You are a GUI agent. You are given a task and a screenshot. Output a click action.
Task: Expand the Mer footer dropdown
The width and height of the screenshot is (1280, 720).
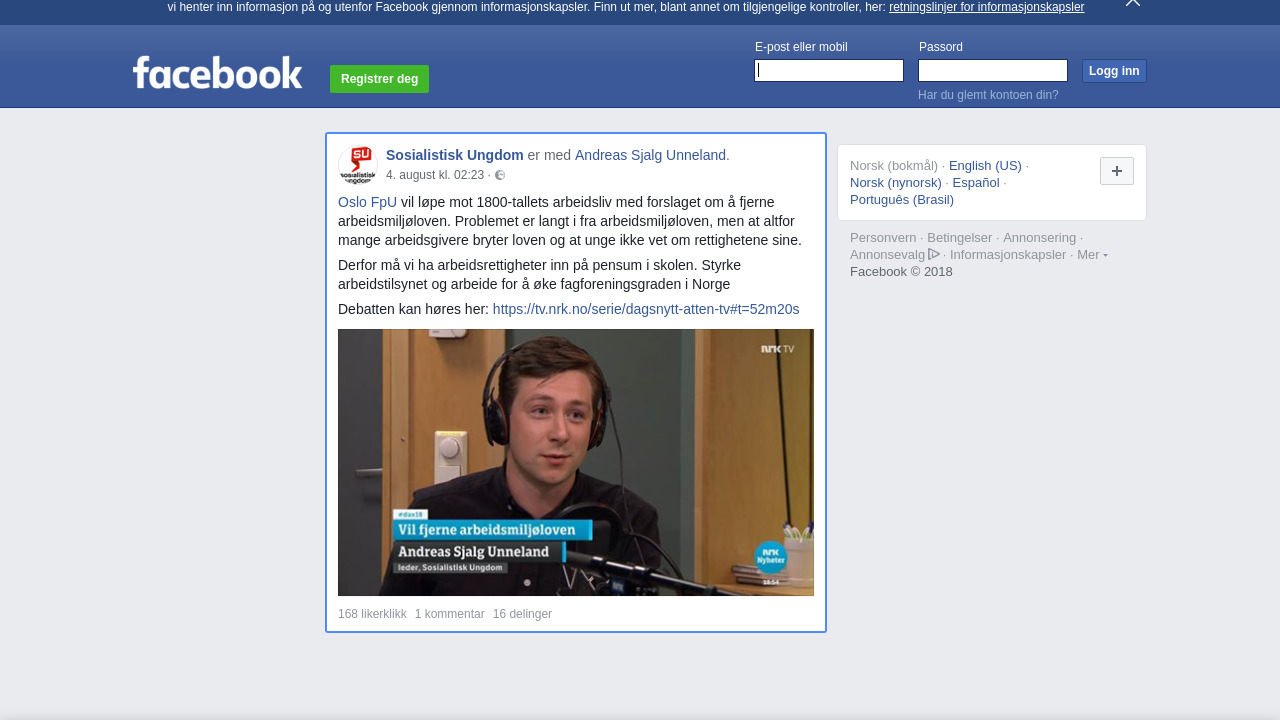point(1092,255)
